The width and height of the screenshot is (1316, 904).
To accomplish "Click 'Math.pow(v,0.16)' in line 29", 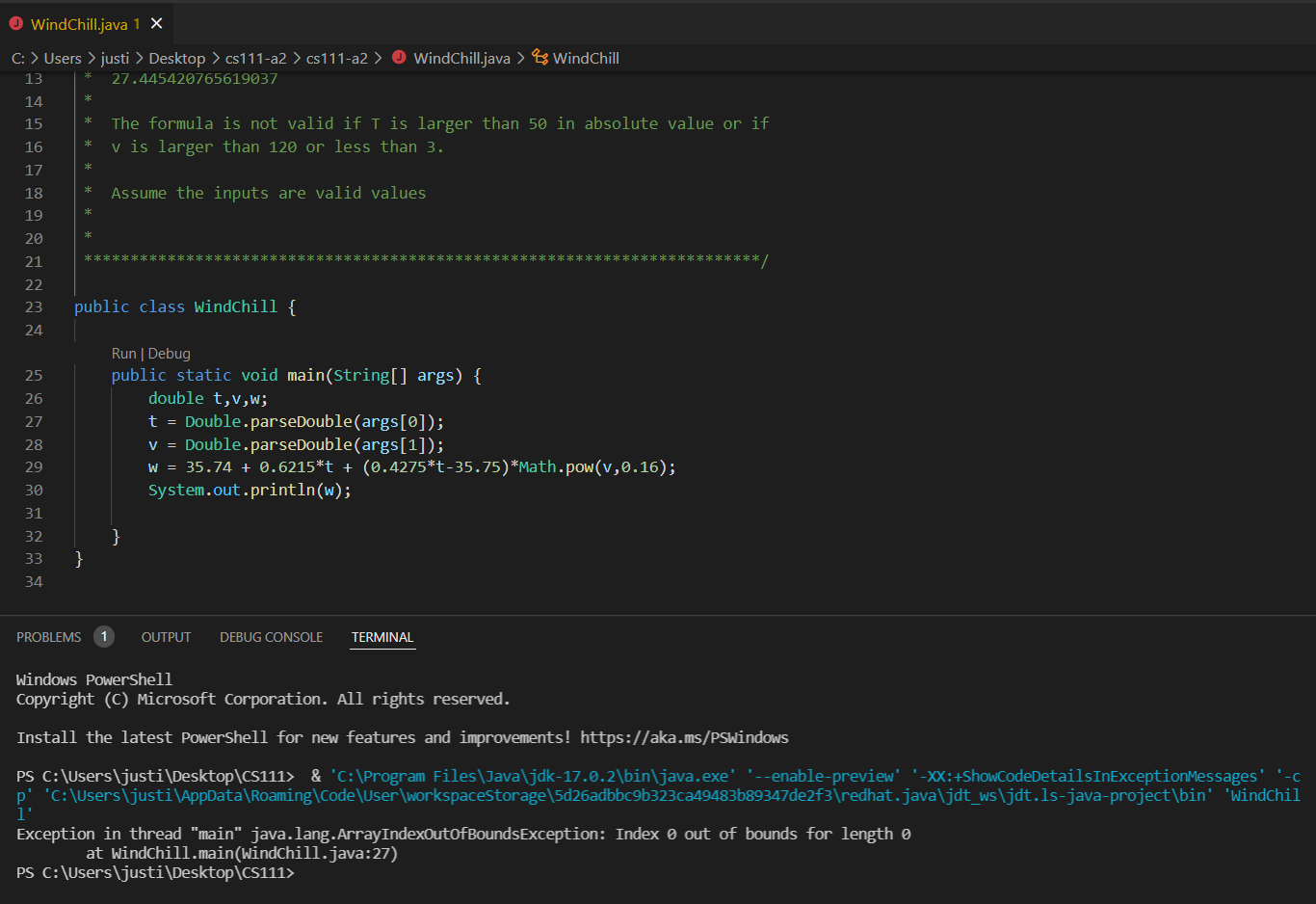I will (x=592, y=466).
